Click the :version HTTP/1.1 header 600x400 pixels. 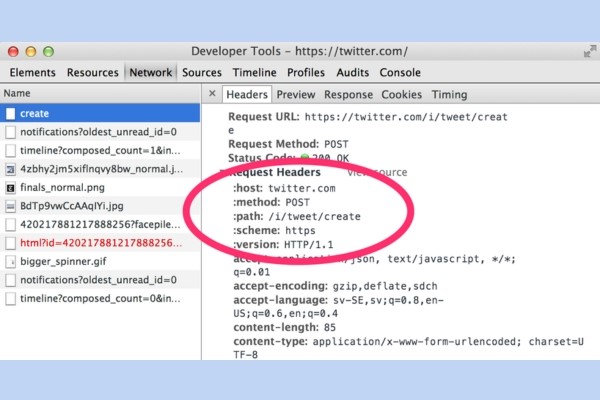(283, 244)
